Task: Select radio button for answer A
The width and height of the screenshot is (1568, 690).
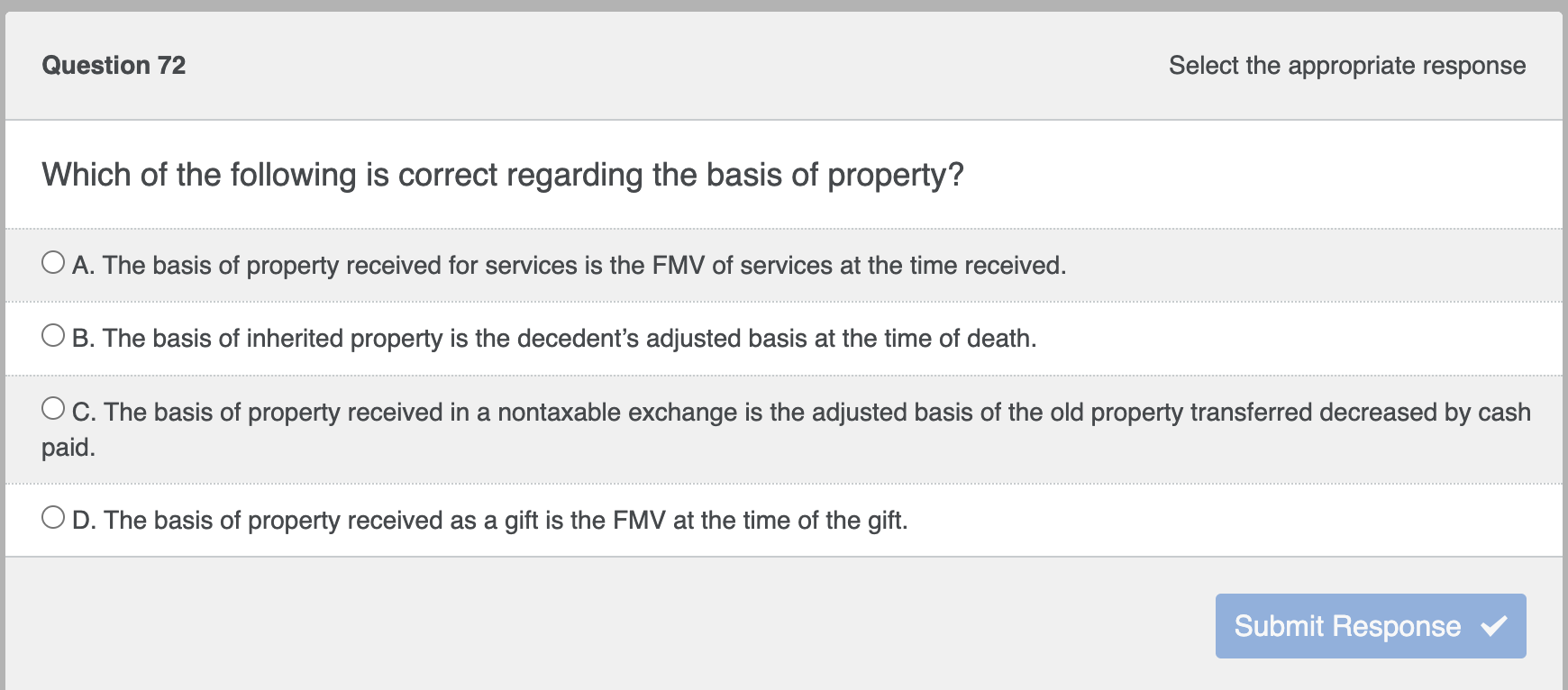Action: 53,262
